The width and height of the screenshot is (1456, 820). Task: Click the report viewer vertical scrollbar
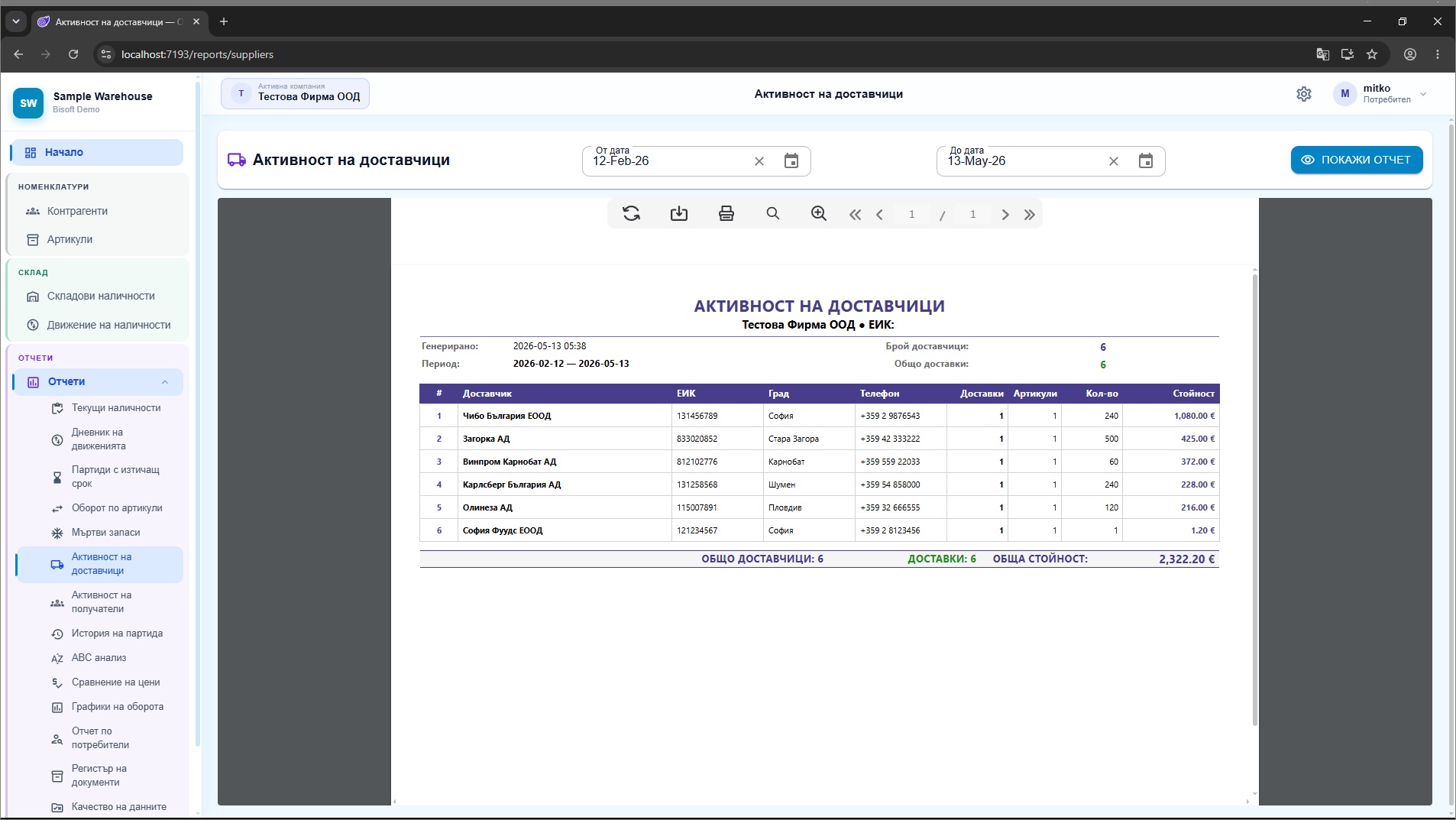(1254, 500)
